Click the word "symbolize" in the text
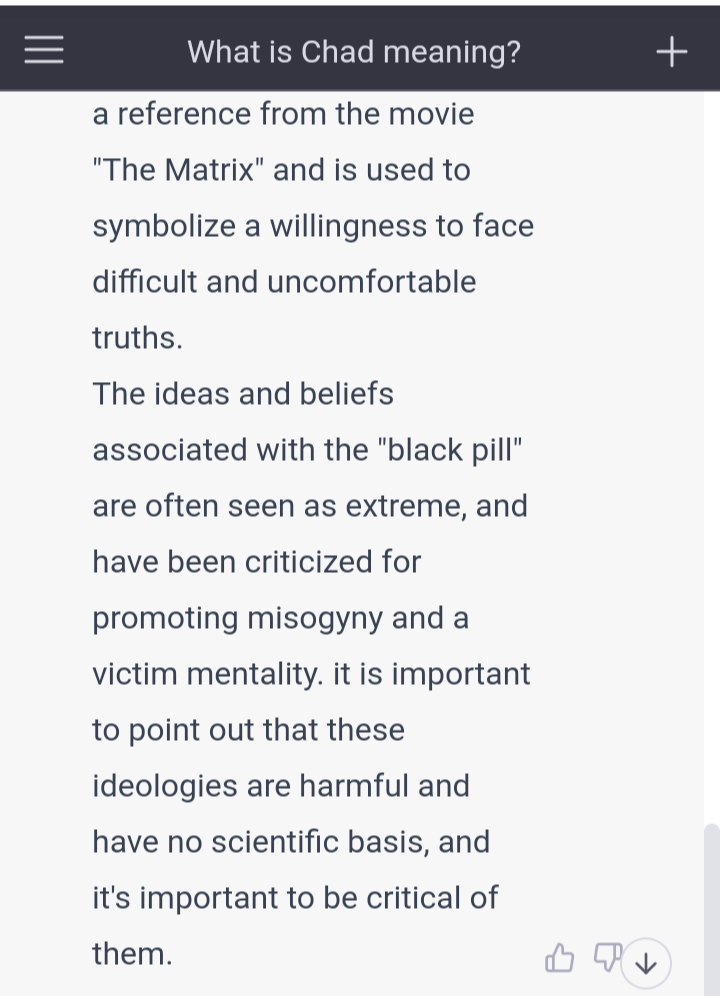Screen dimensions: 720x996 pyautogui.click(x=164, y=227)
